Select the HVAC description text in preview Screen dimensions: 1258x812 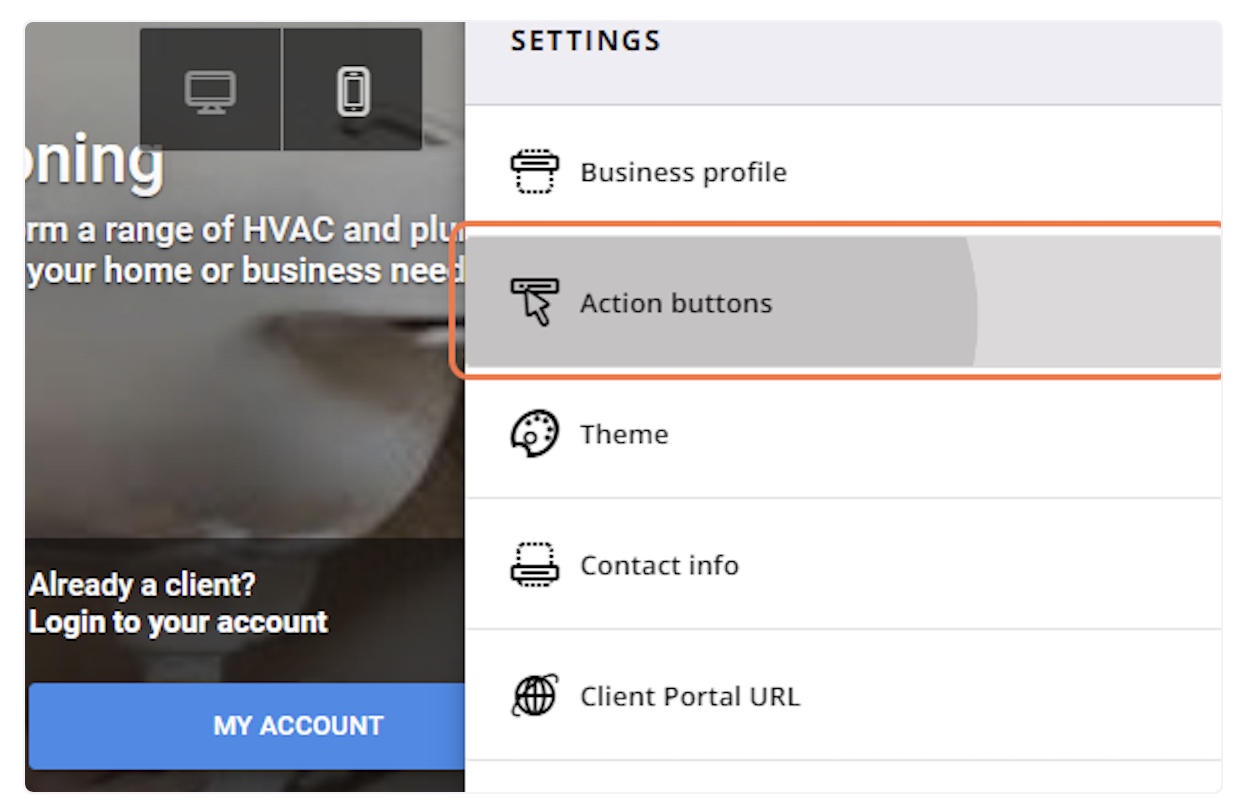(240, 250)
